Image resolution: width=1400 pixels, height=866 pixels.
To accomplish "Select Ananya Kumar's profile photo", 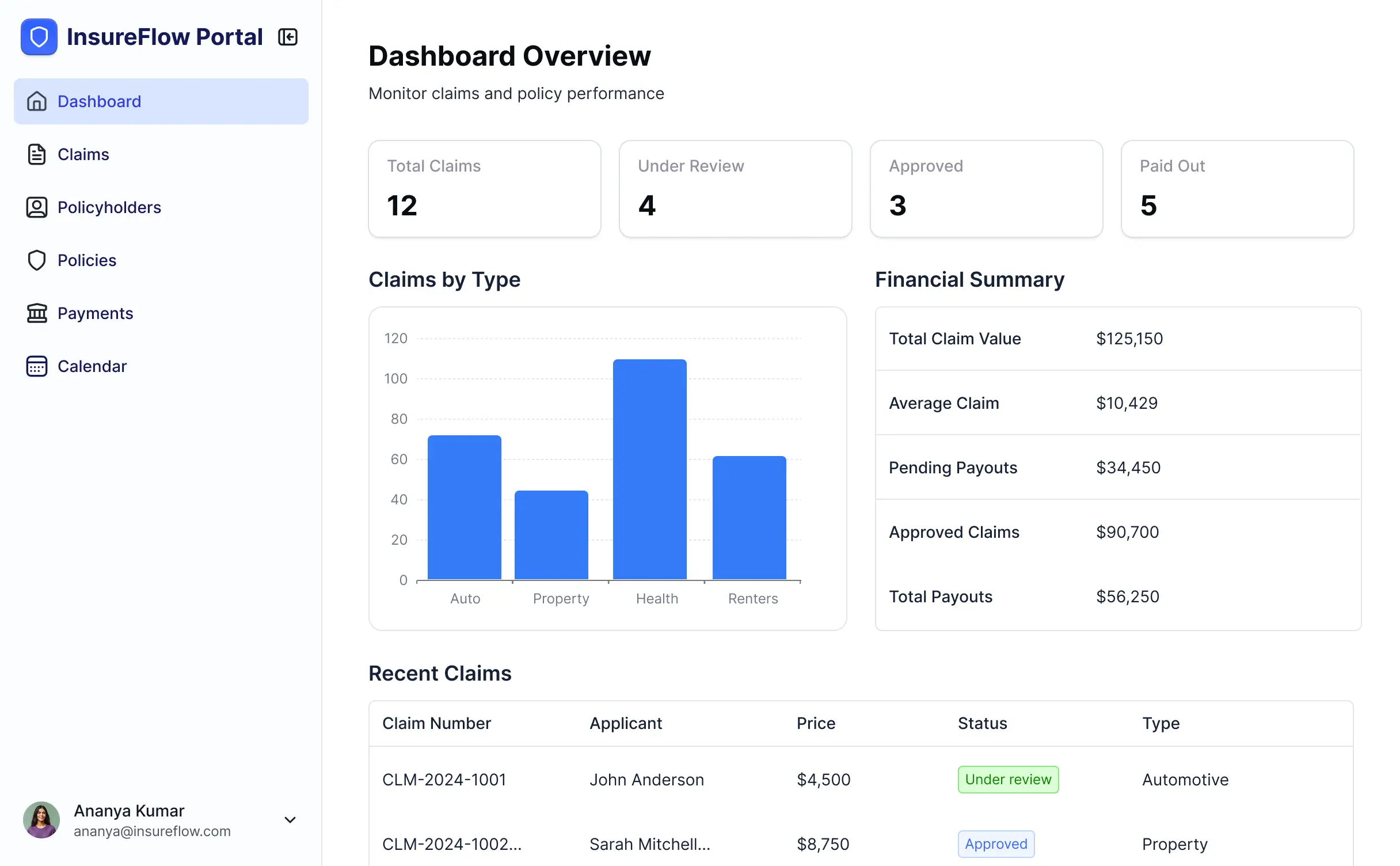I will pos(41,819).
